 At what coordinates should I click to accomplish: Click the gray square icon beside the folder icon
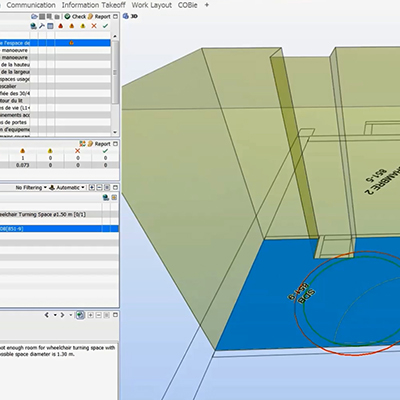(x=42, y=16)
